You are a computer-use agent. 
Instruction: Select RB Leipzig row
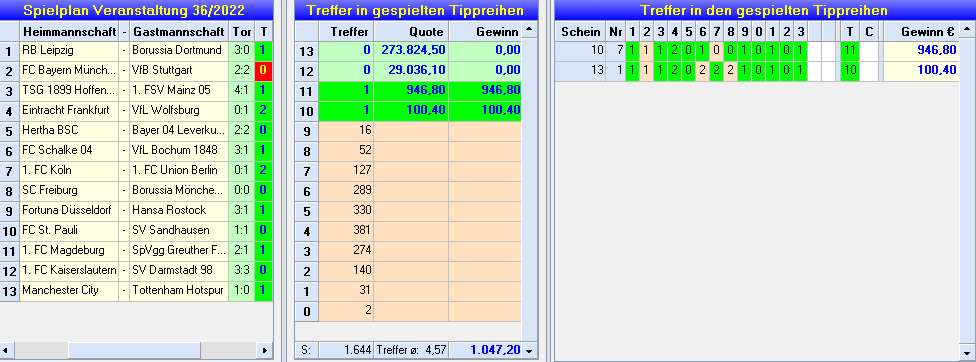pos(136,50)
